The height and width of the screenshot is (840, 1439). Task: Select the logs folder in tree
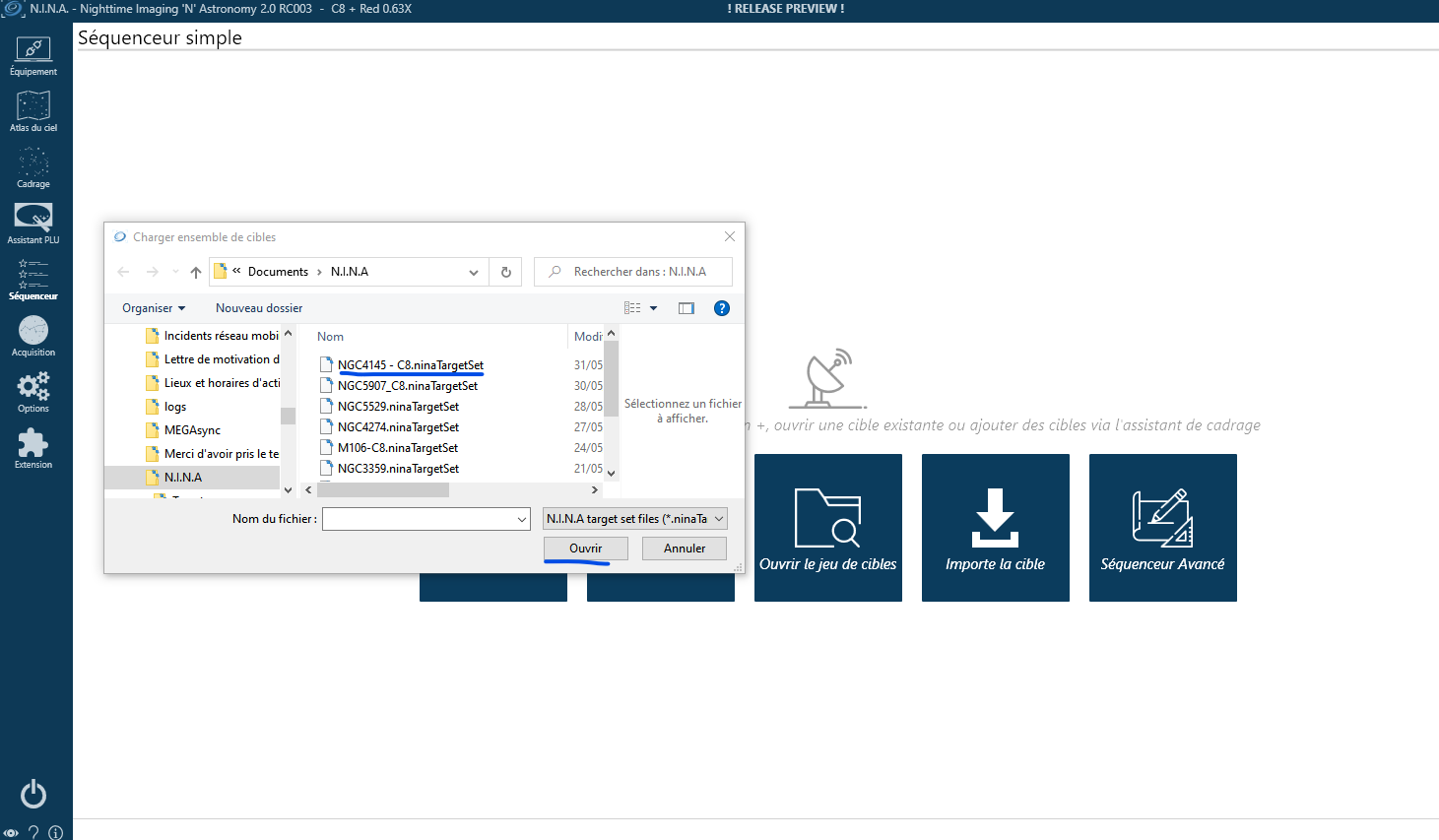165,407
